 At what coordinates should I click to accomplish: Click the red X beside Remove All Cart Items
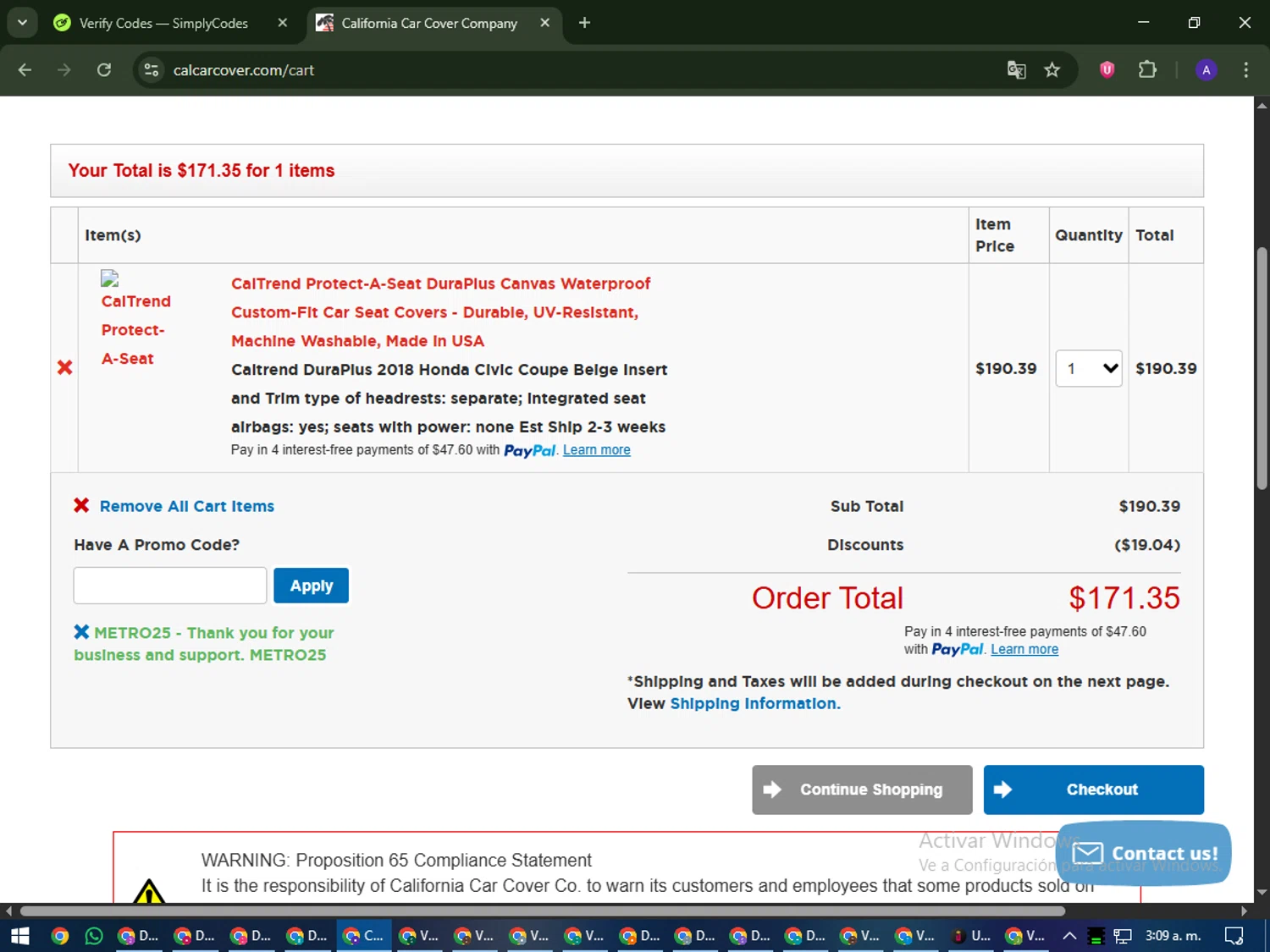[81, 505]
